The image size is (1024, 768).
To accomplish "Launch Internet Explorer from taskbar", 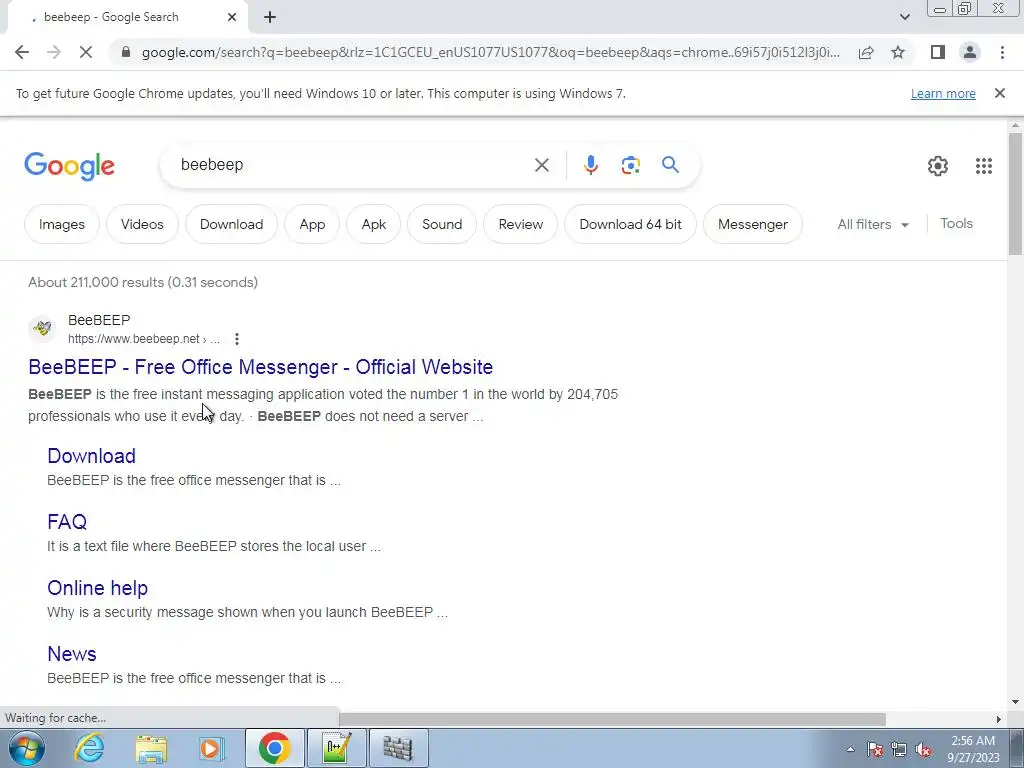I will coord(88,748).
